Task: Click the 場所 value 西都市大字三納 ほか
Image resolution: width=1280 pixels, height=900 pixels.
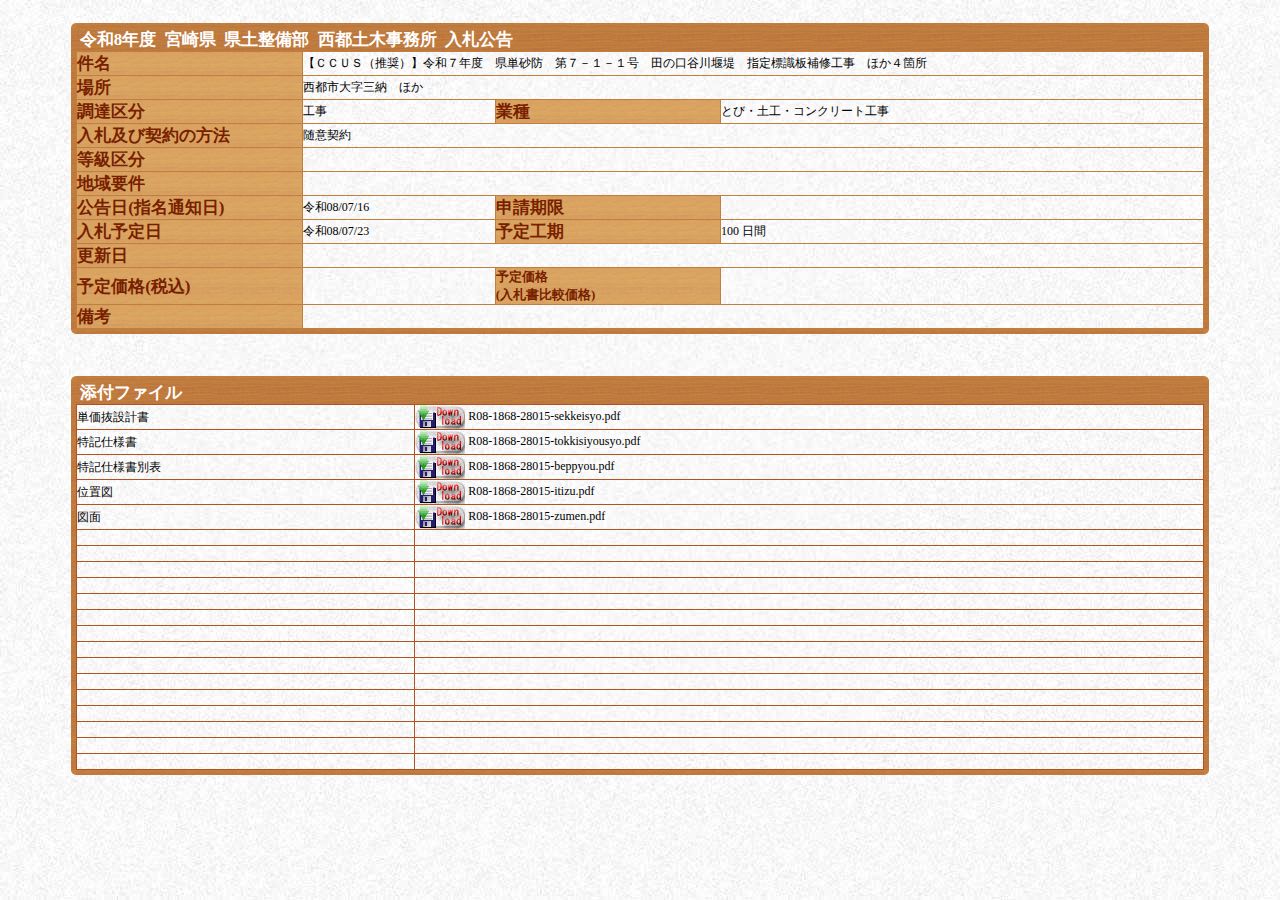Action: [x=363, y=87]
